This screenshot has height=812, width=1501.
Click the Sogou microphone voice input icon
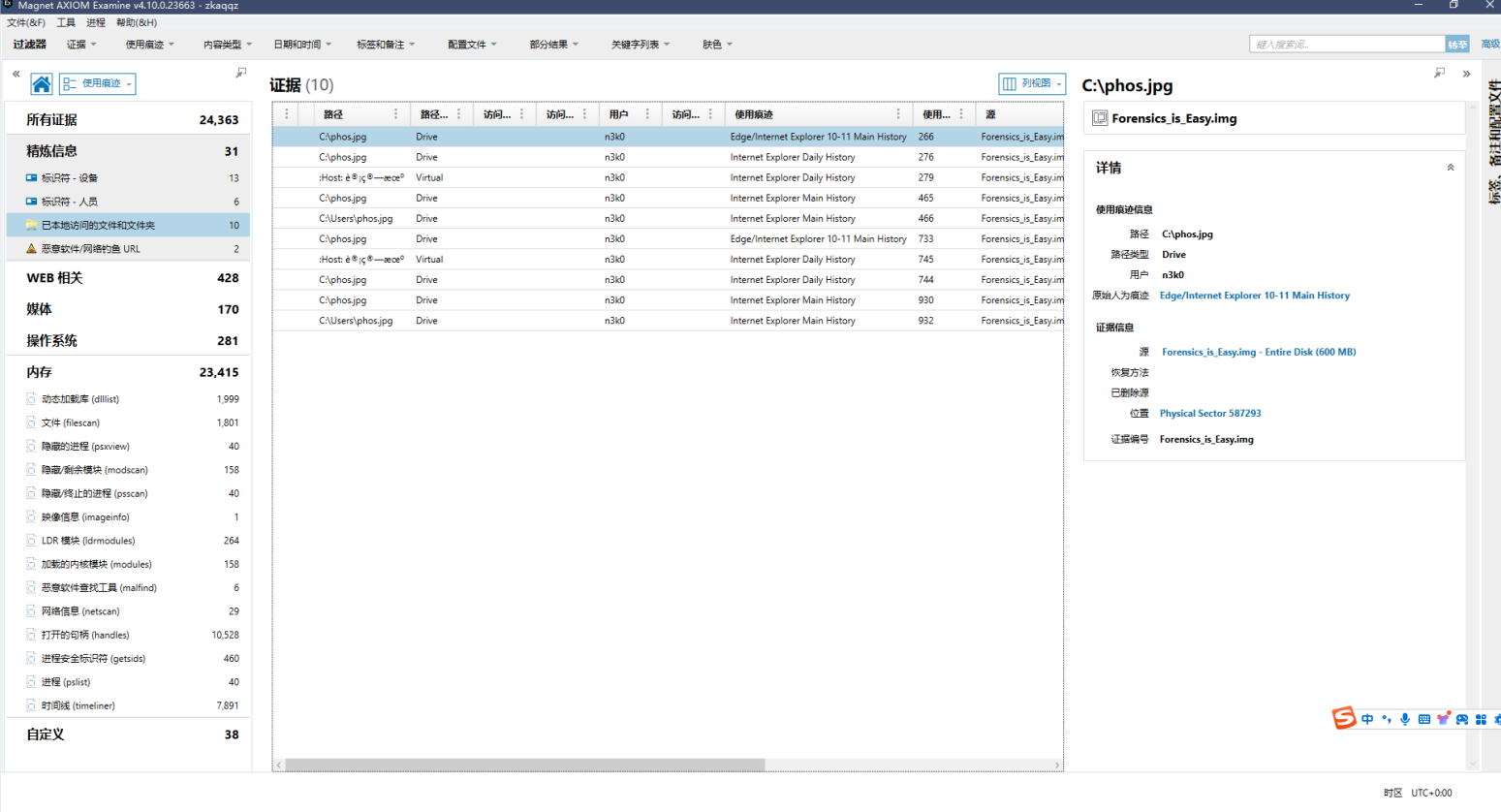(x=1405, y=719)
